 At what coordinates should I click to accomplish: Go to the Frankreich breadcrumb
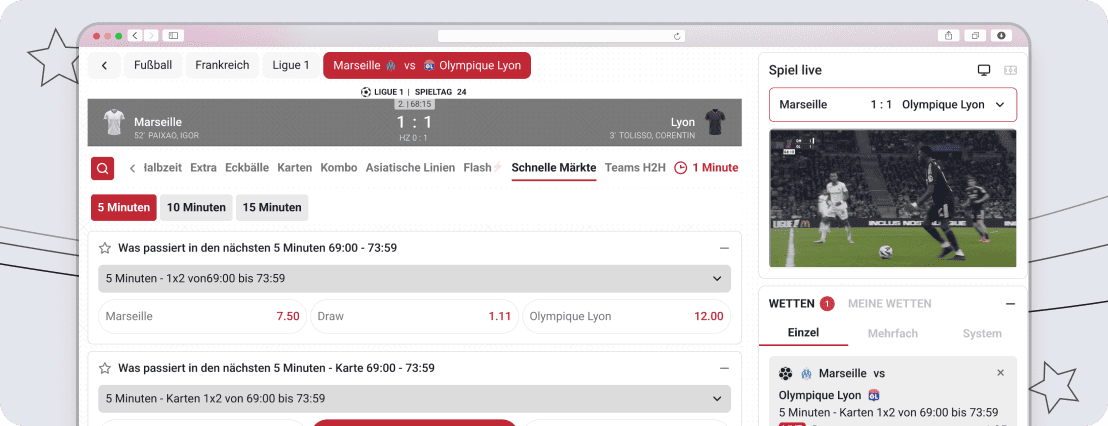[x=223, y=66]
